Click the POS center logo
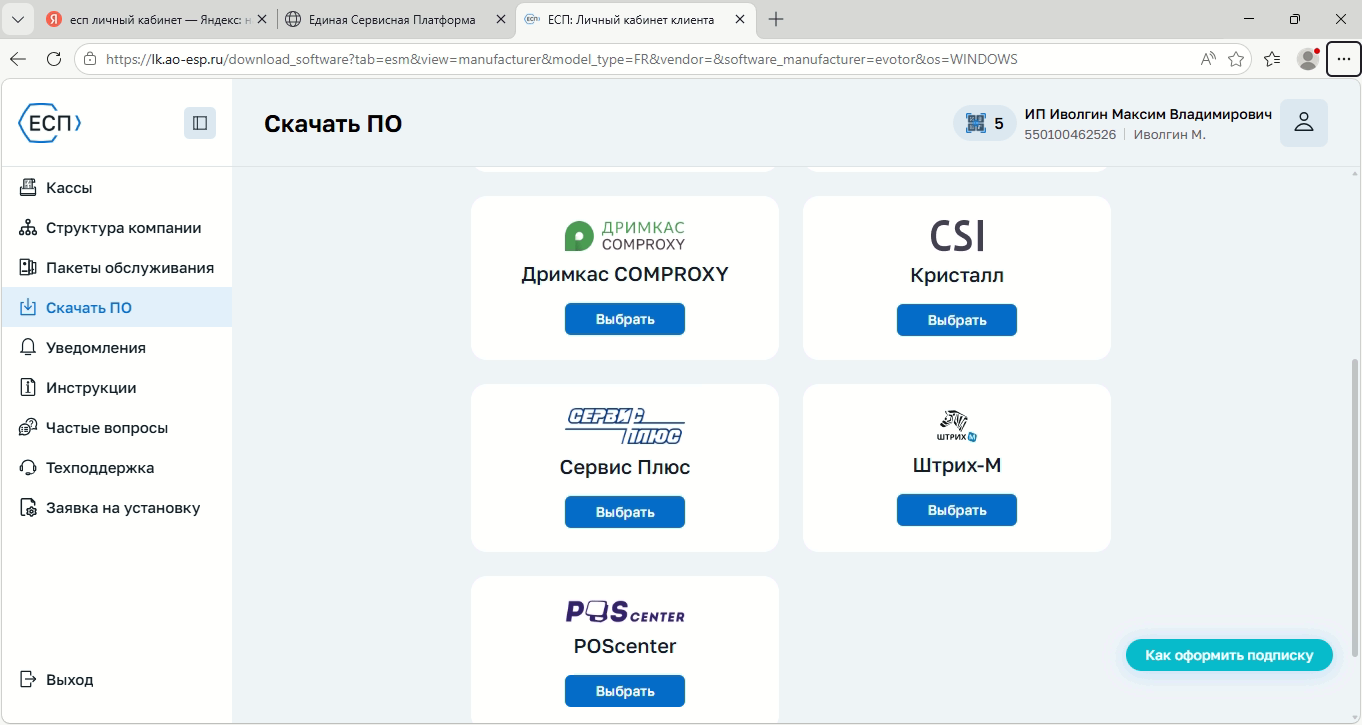Image resolution: width=1362 pixels, height=725 pixels. 625,611
